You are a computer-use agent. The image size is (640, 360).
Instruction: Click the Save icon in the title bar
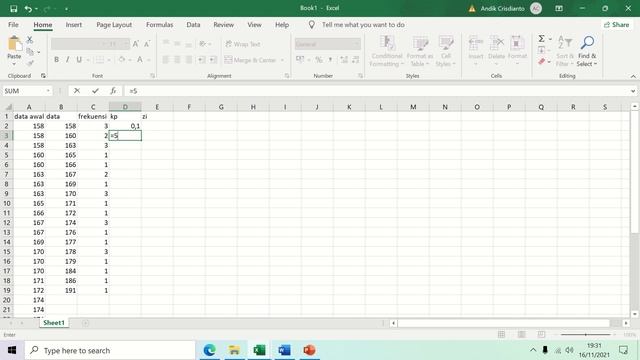(13, 9)
